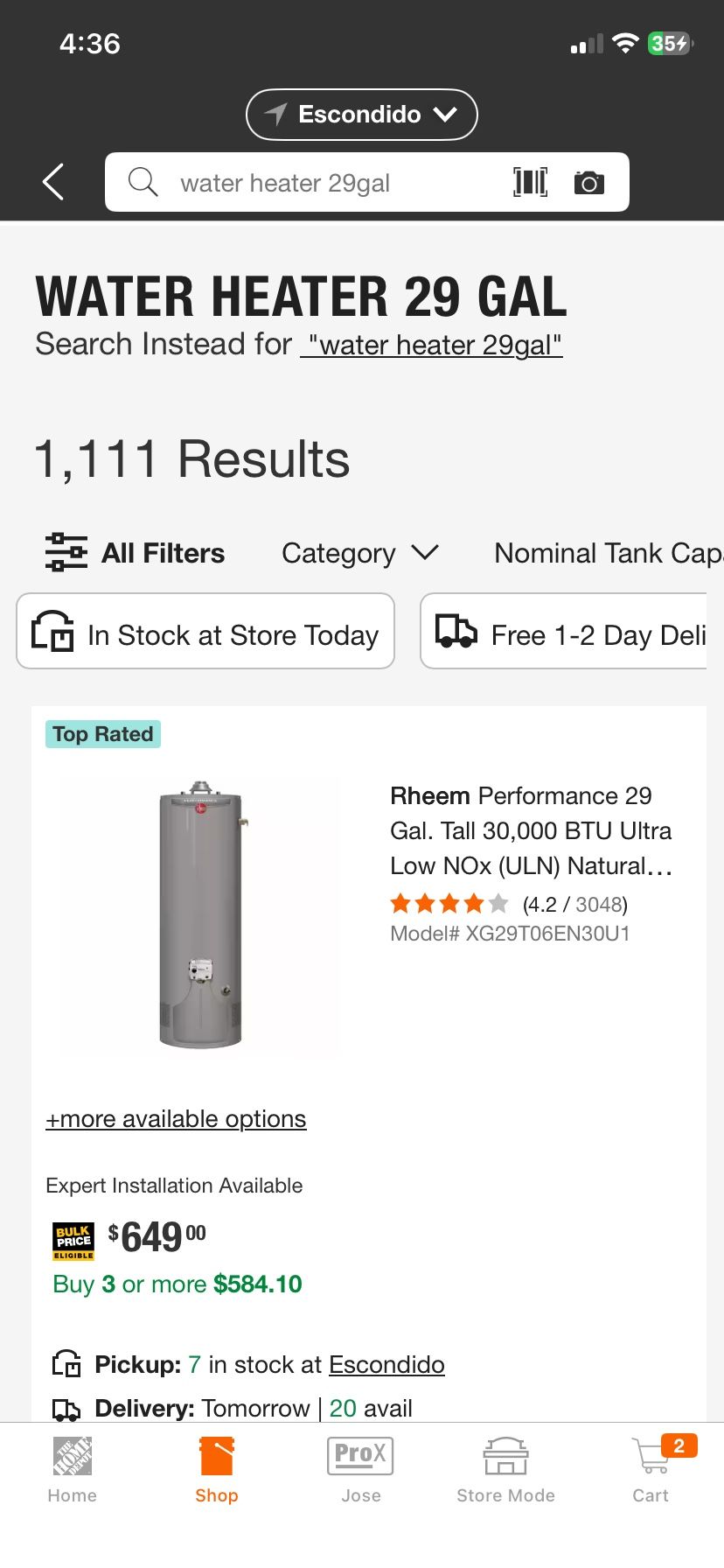Open the ProX Jose tab
Viewport: 724px width, 1568px height.
click(360, 1467)
